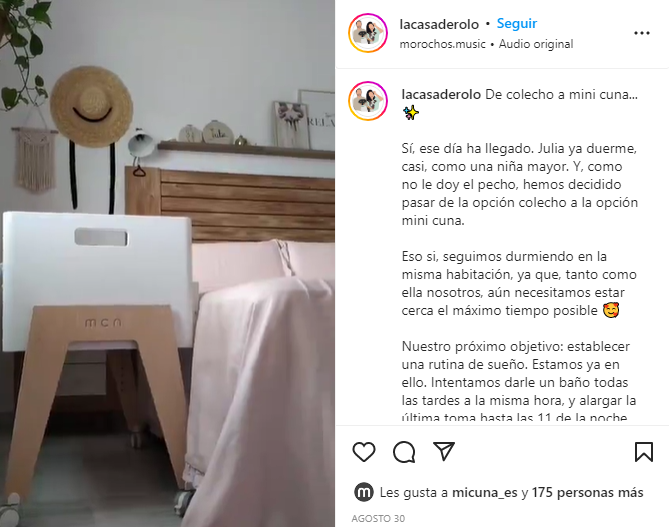Like the post with the heart icon
The image size is (669, 527).
364,452
